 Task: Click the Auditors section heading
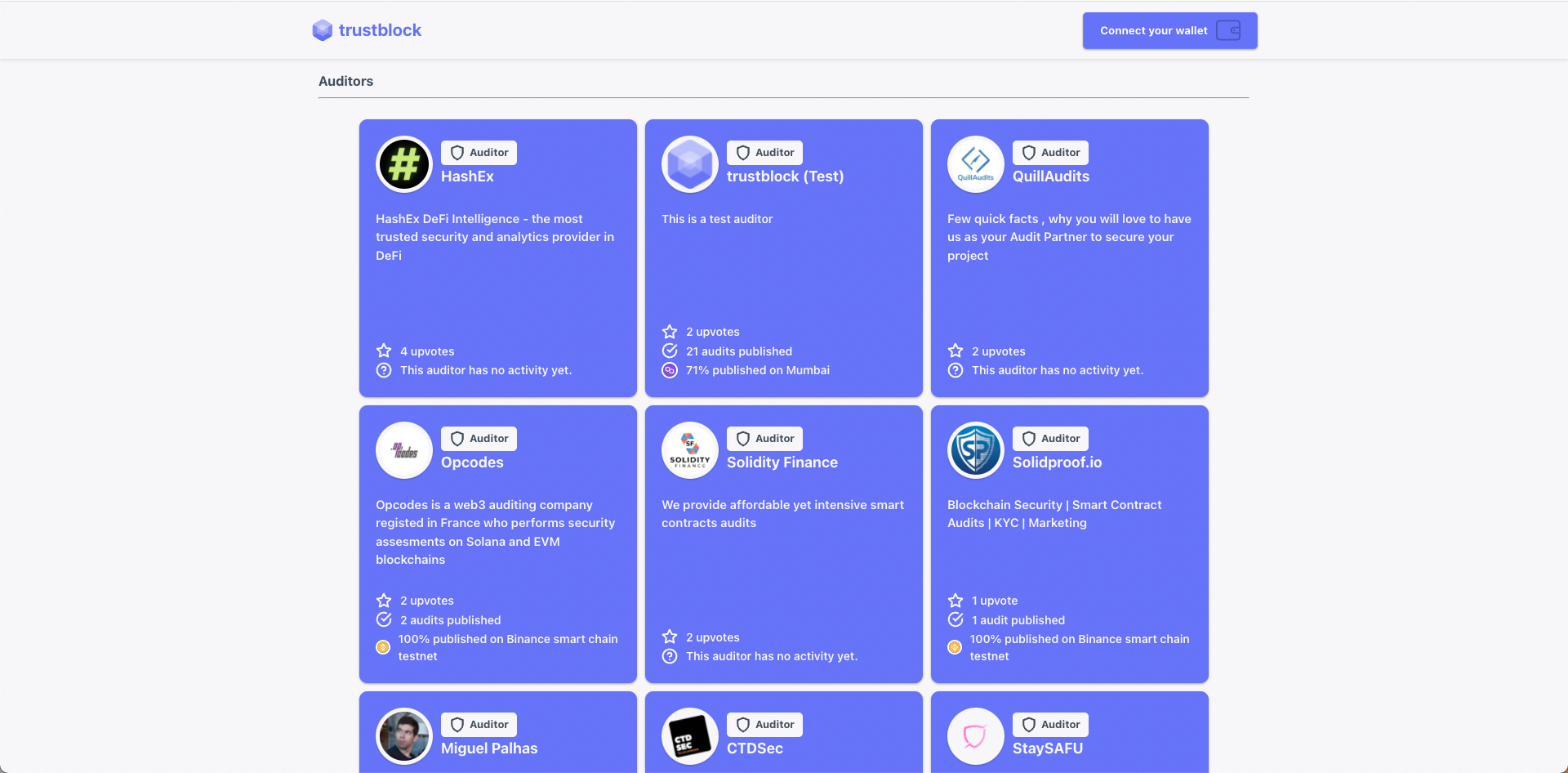345,81
